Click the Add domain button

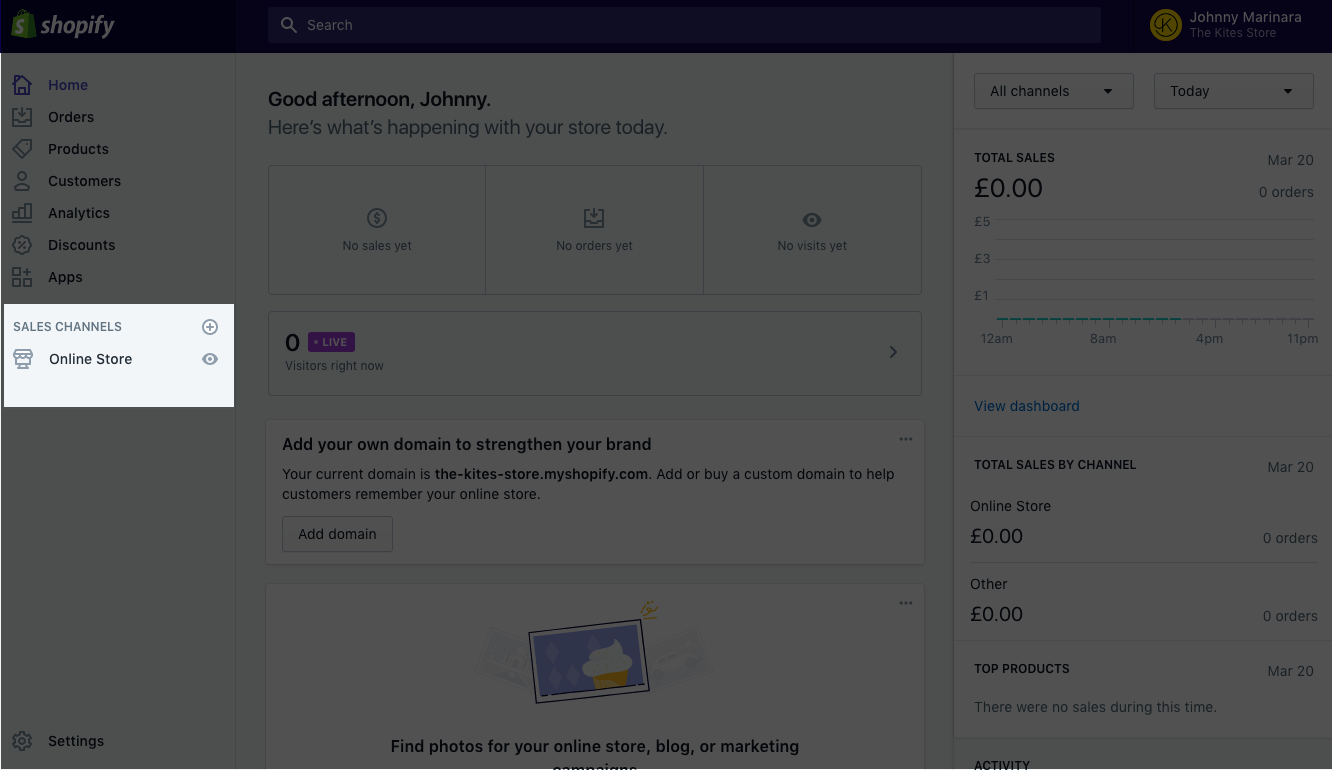(x=337, y=533)
